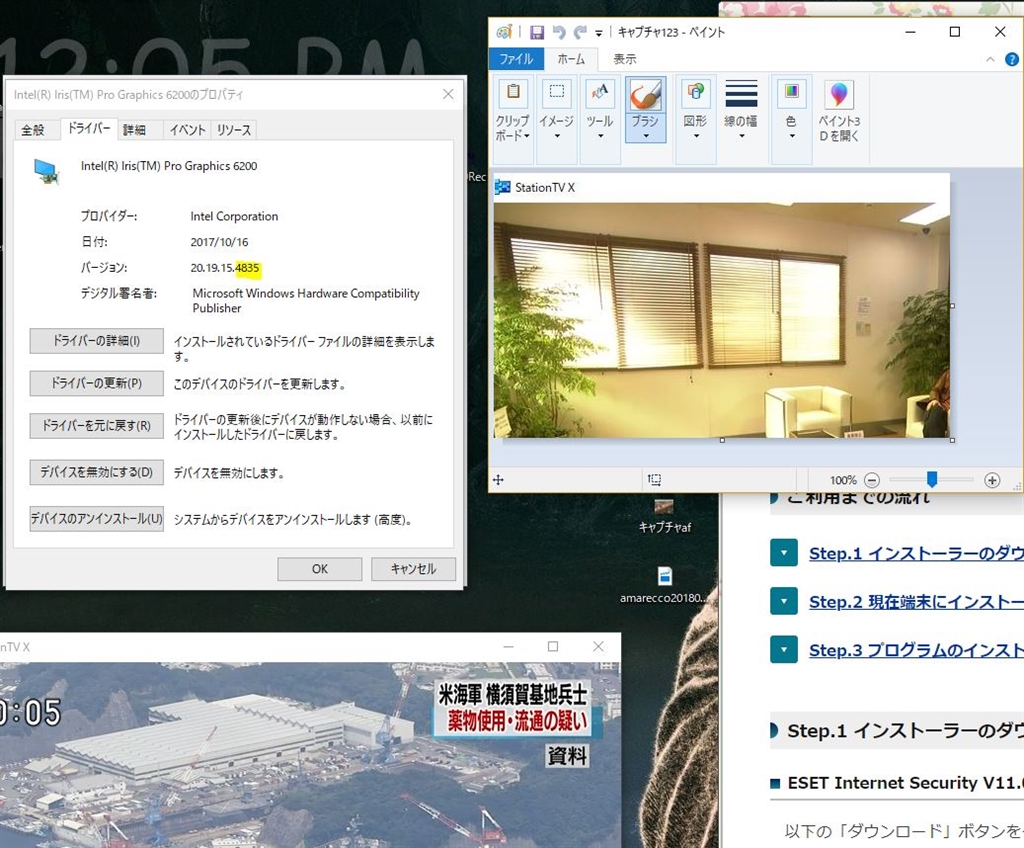Image resolution: width=1024 pixels, height=848 pixels.
Task: Open the 詳細 tab in properties
Action: [x=135, y=130]
